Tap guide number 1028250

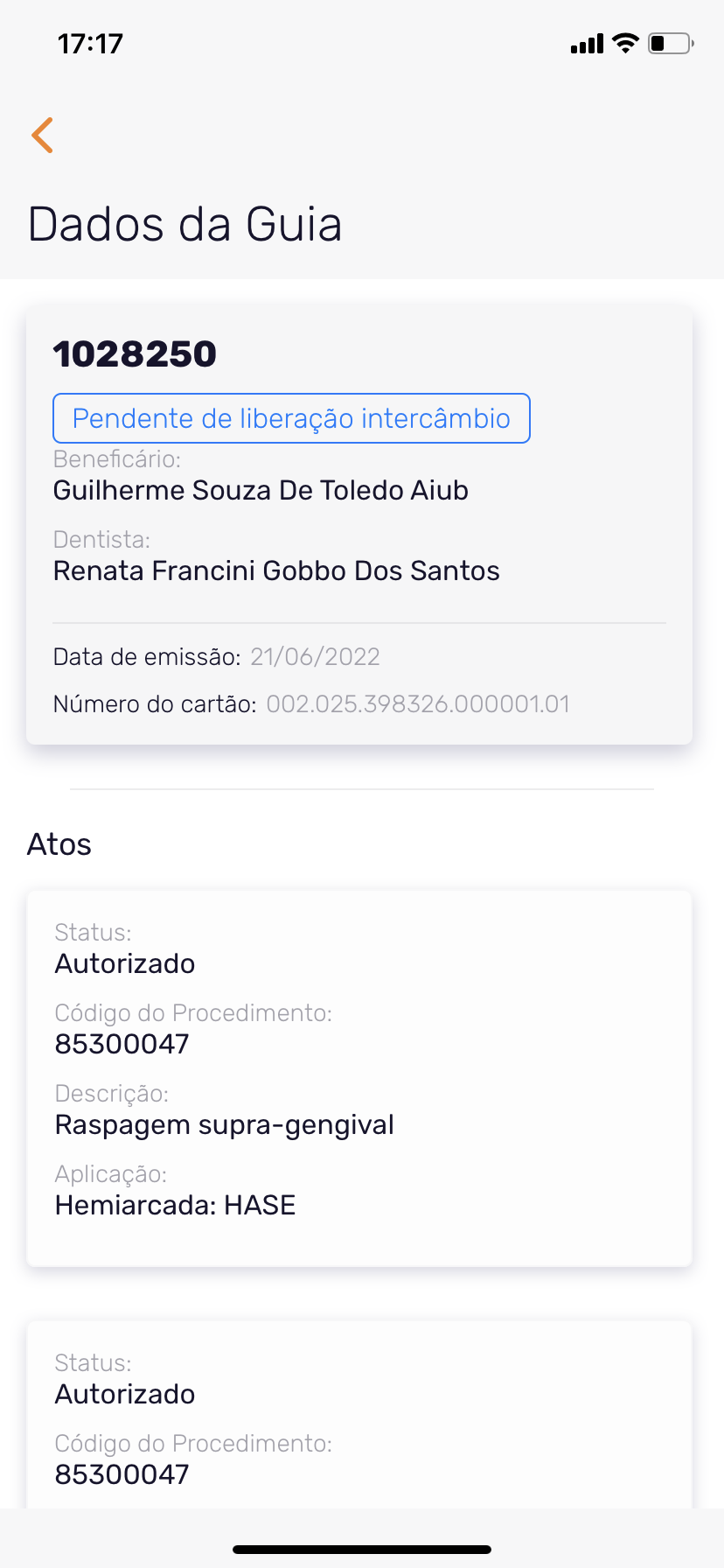pyautogui.click(x=135, y=354)
